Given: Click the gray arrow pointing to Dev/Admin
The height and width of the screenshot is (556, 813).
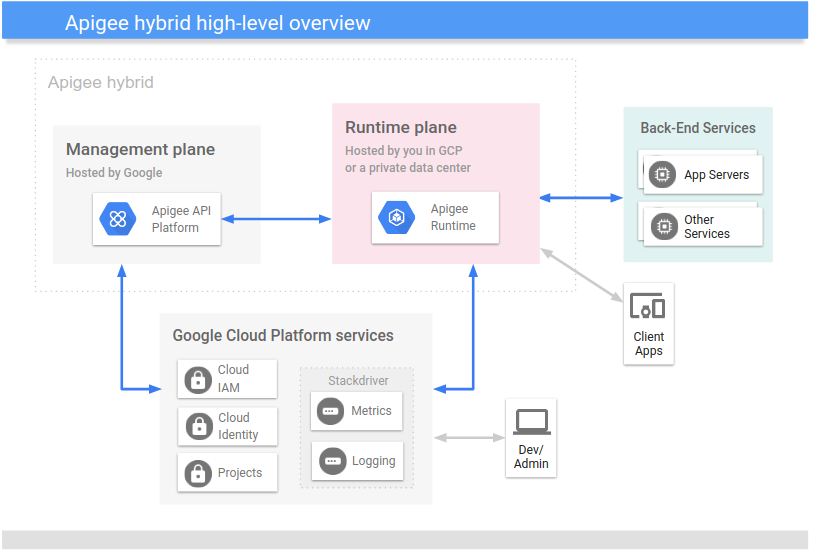Looking at the screenshot, I should pos(469,437).
